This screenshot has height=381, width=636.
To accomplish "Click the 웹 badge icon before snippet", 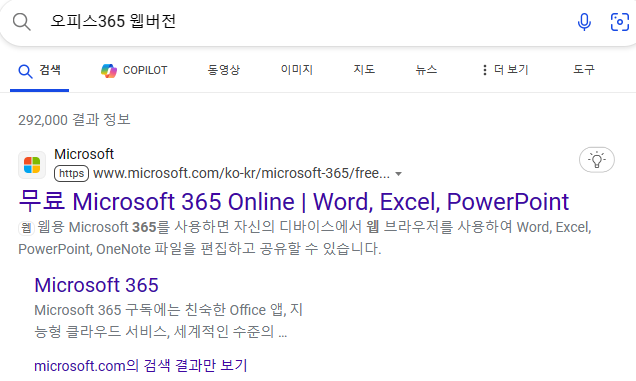I will 26,228.
